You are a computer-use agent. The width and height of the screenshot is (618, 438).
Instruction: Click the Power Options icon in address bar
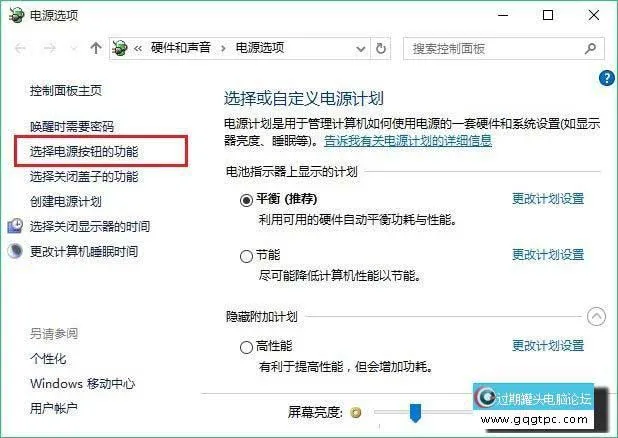[x=120, y=48]
